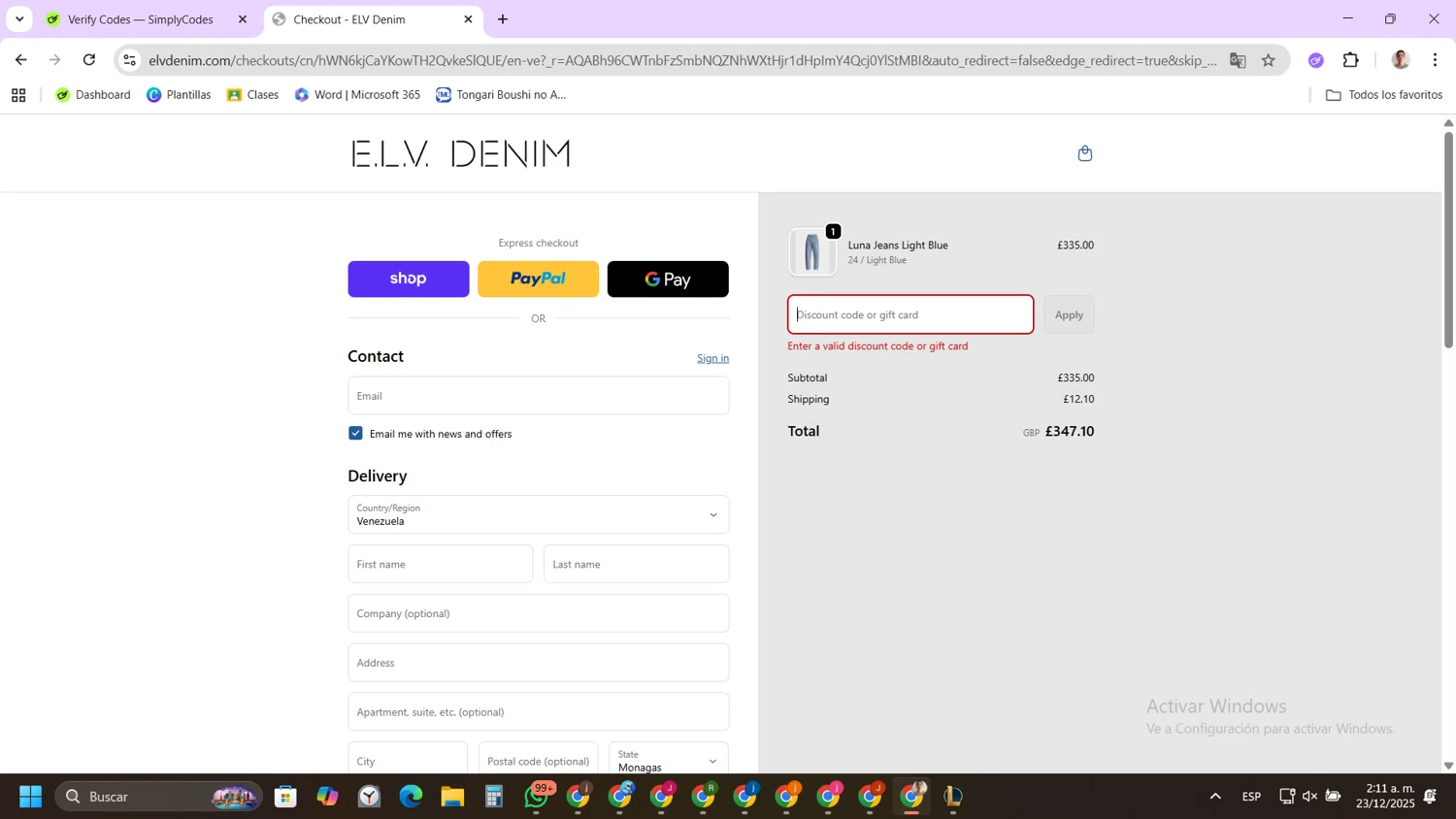
Task: Click the Address field
Action: pos(539,663)
